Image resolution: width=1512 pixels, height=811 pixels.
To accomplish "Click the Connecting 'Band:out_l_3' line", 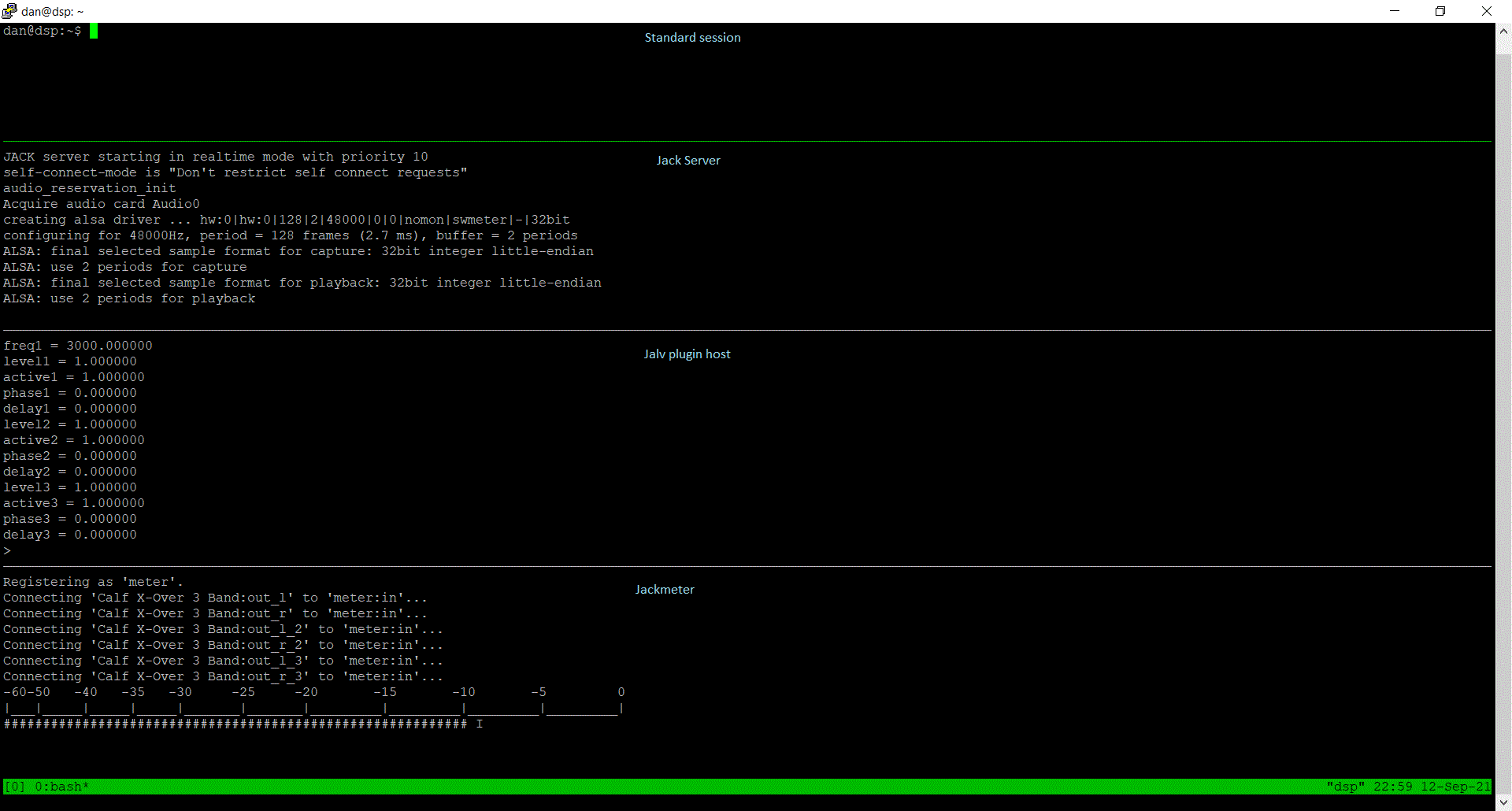I will [224, 661].
